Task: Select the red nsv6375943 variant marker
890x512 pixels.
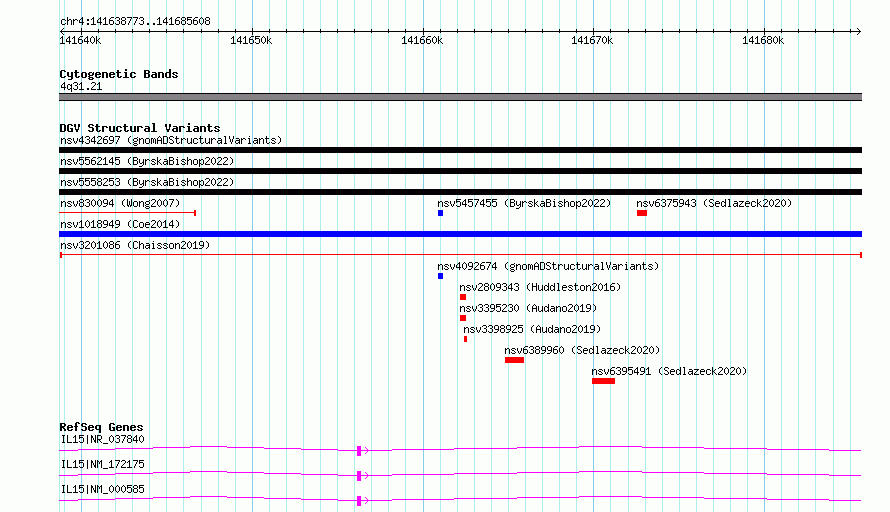Action: click(x=642, y=213)
